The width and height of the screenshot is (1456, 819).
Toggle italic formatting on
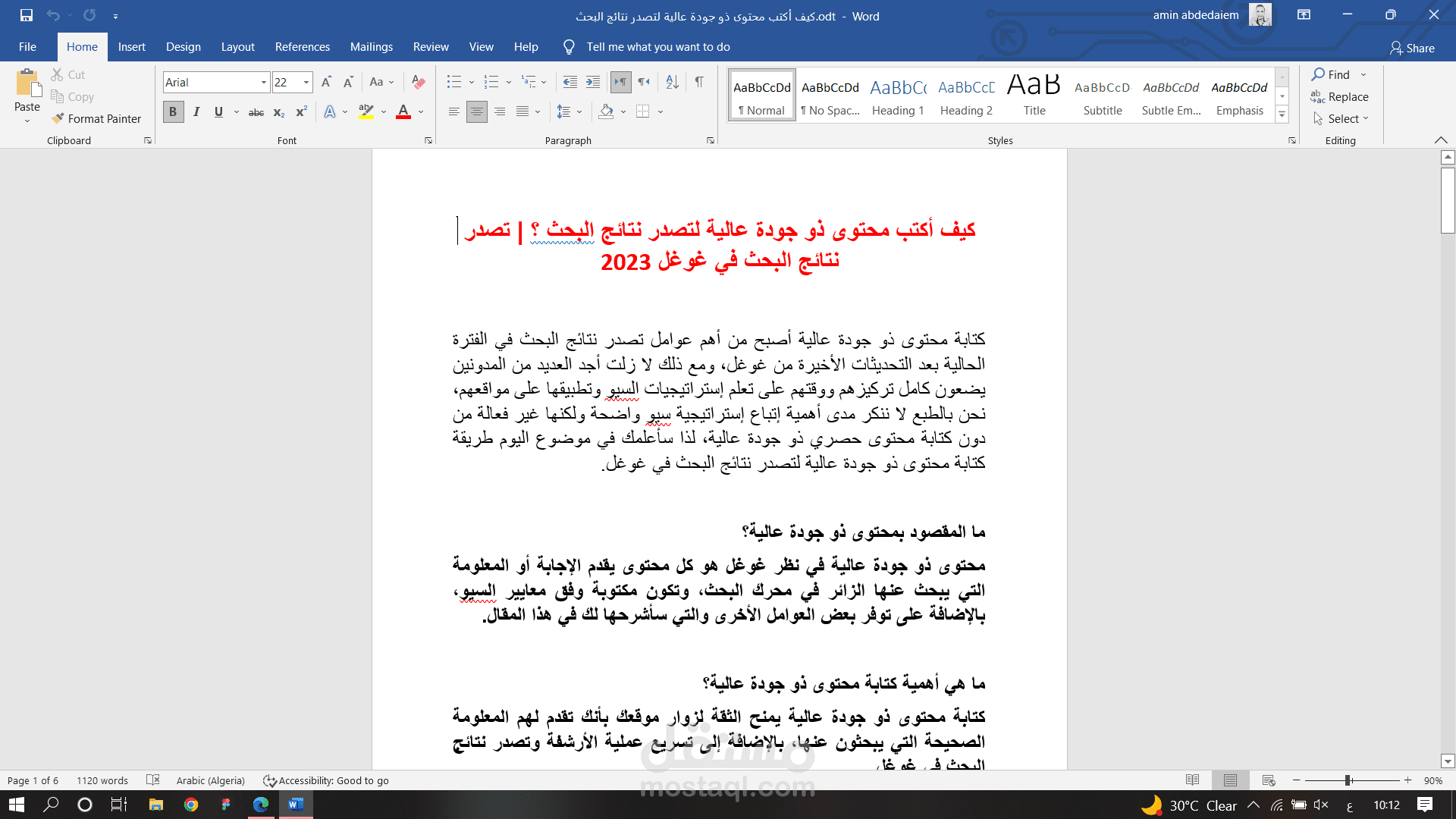click(196, 111)
